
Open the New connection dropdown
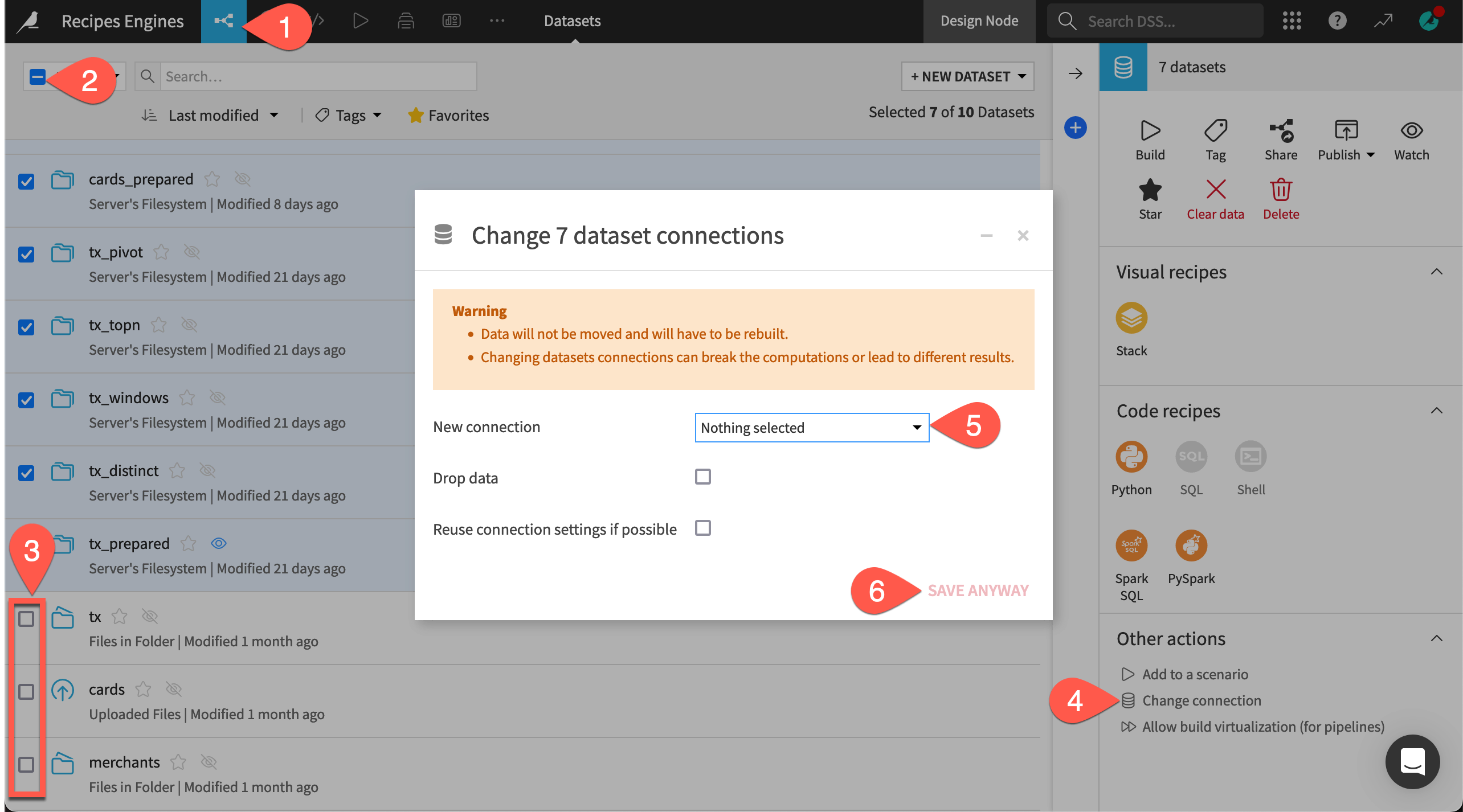[812, 428]
